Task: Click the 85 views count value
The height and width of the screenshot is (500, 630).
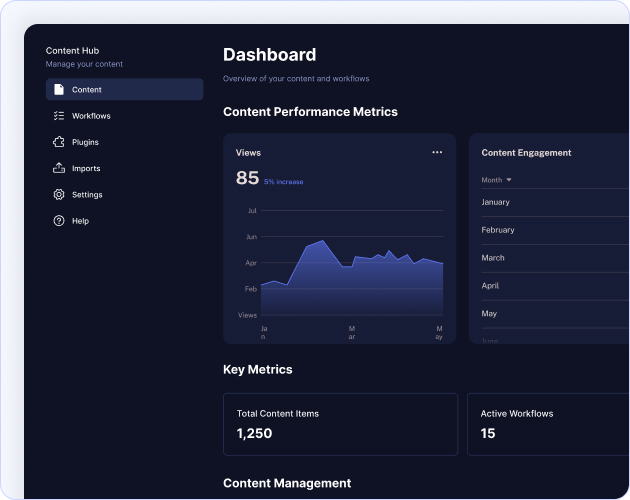Action: [x=247, y=178]
